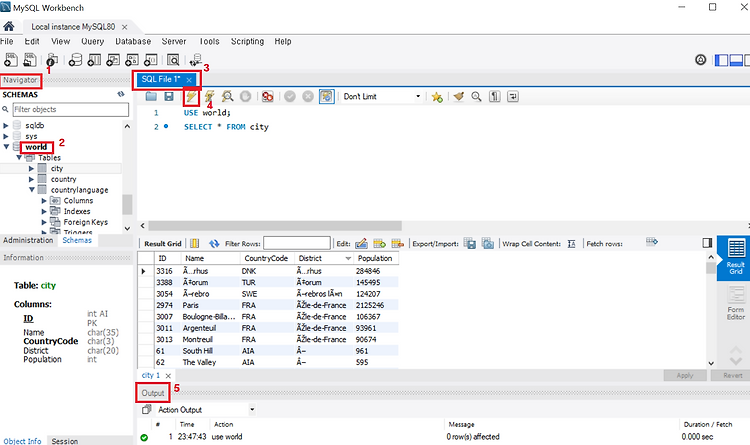The width and height of the screenshot is (750, 445).
Task: Toggle invisible characters pilcrow icon
Action: [495, 96]
